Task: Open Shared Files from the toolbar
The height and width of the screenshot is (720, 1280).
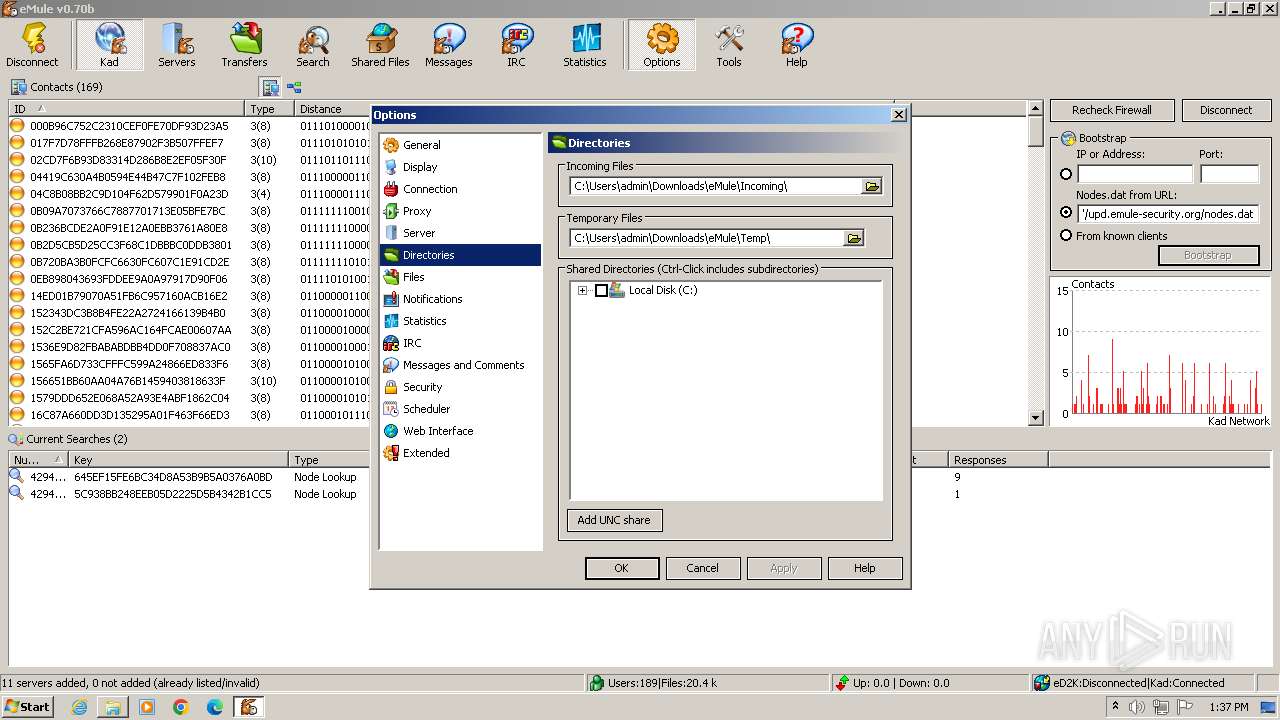Action: (x=381, y=45)
